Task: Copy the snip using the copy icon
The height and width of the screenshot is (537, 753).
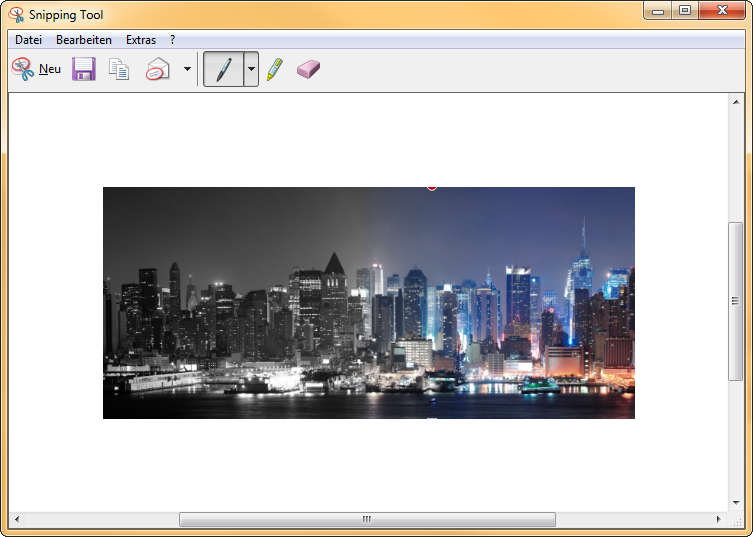Action: 120,69
